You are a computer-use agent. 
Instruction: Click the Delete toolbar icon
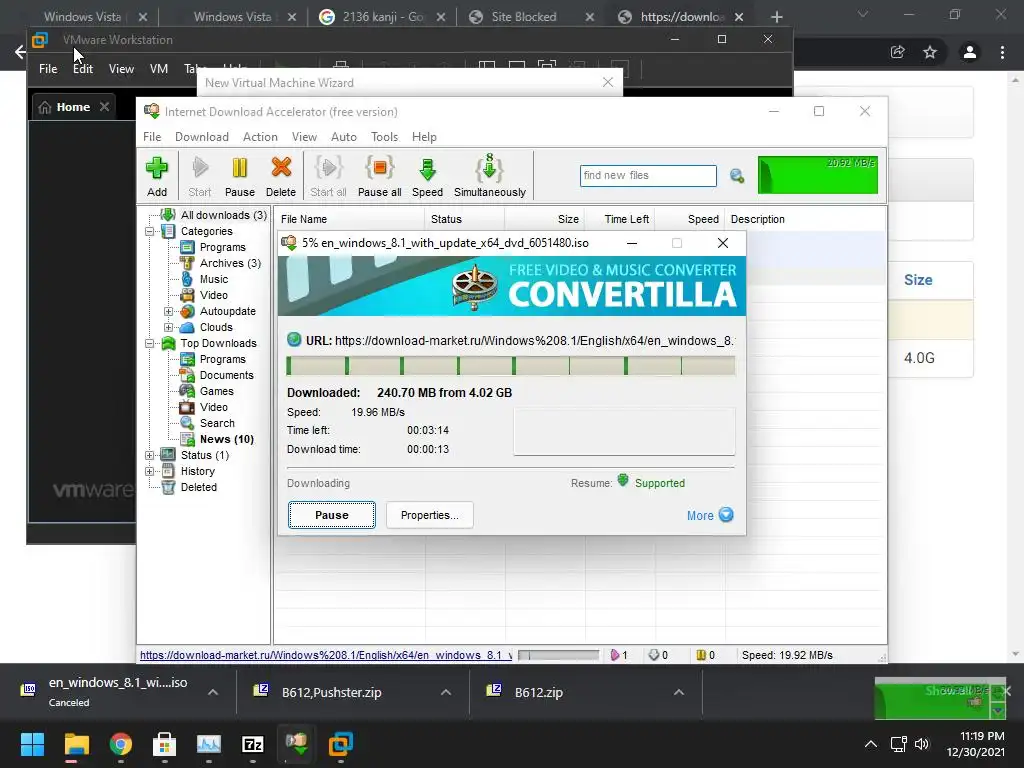pos(281,175)
